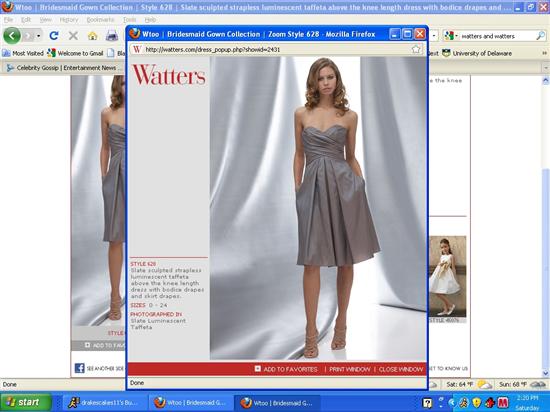Open the Tools menu
550x412 pixels.
(129, 20)
